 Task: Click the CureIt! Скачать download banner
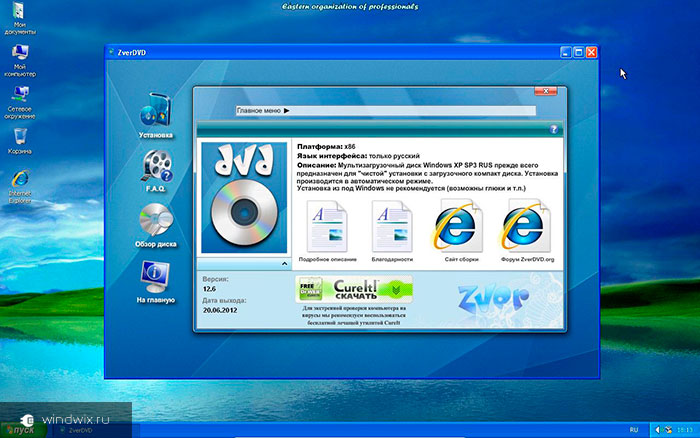click(x=353, y=290)
